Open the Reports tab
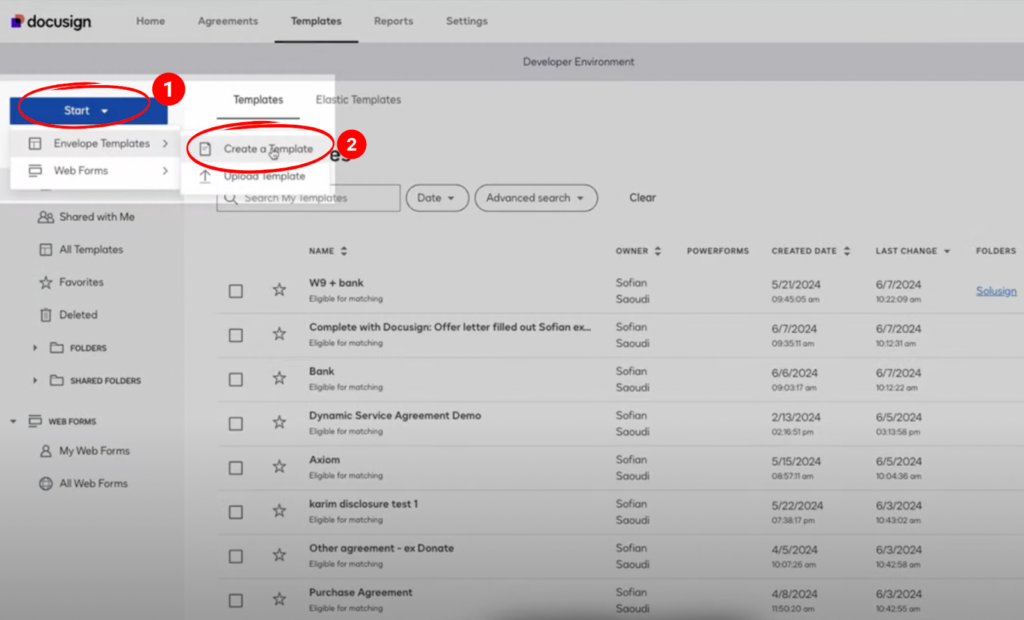Image resolution: width=1024 pixels, height=620 pixels. tap(393, 21)
